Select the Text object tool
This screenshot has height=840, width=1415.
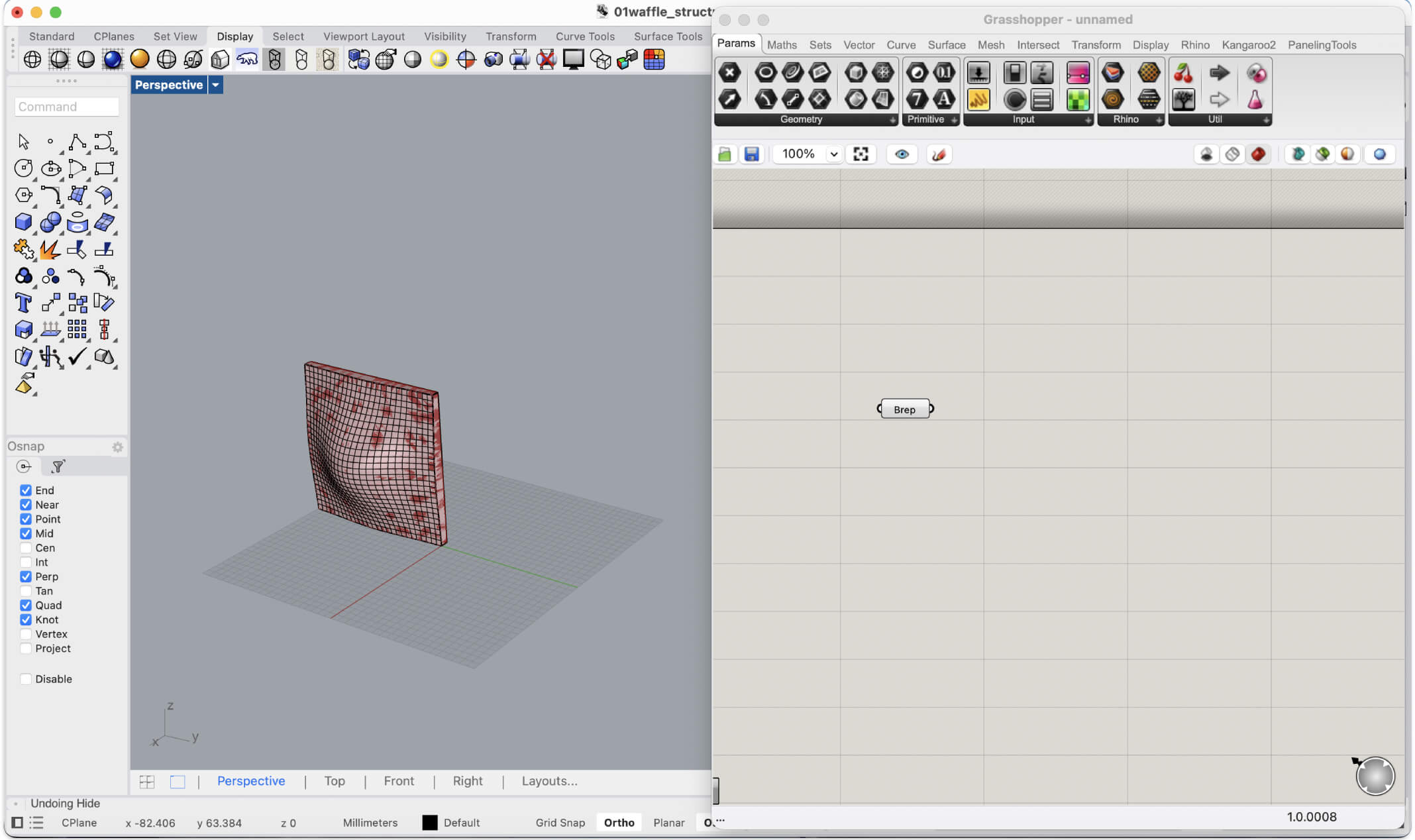[23, 303]
